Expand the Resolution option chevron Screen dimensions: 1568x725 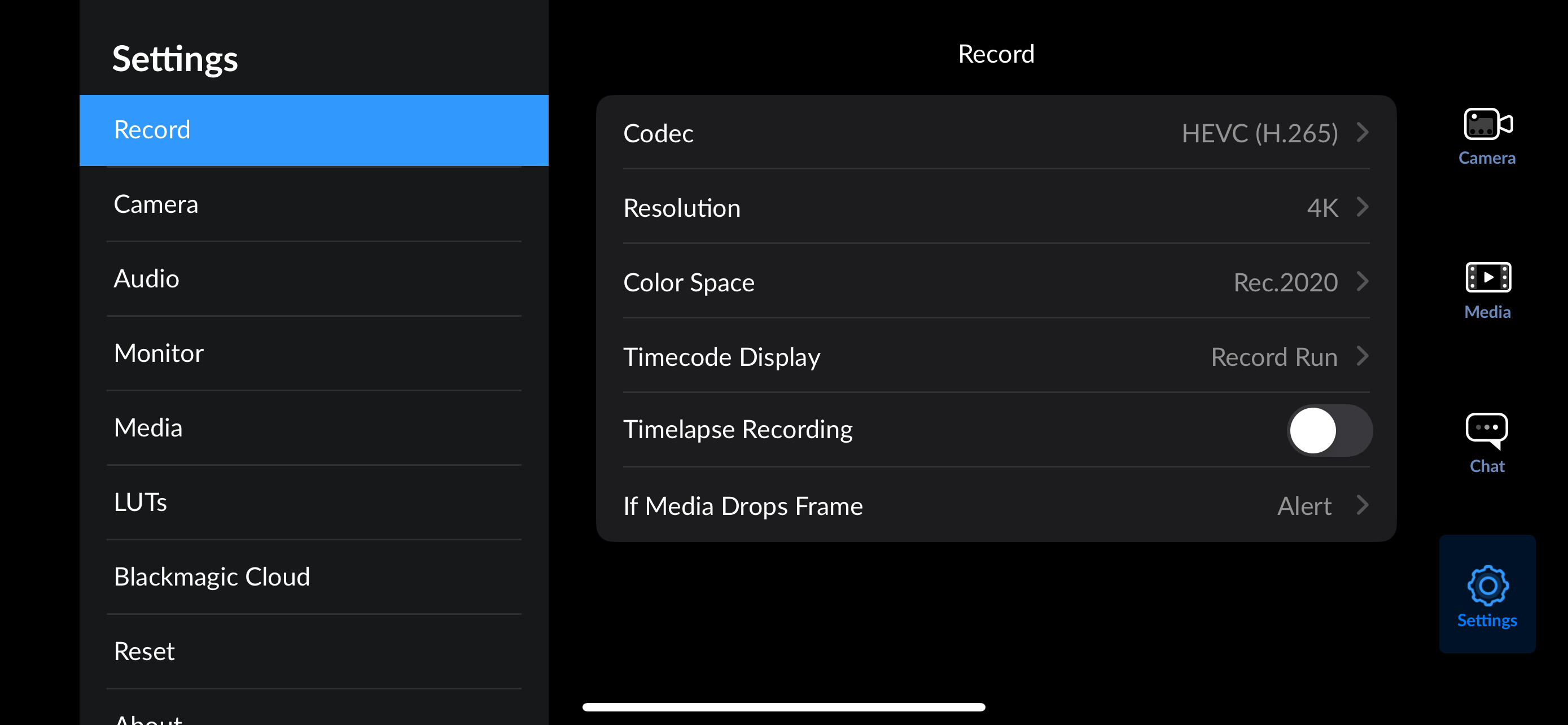[x=1363, y=207]
